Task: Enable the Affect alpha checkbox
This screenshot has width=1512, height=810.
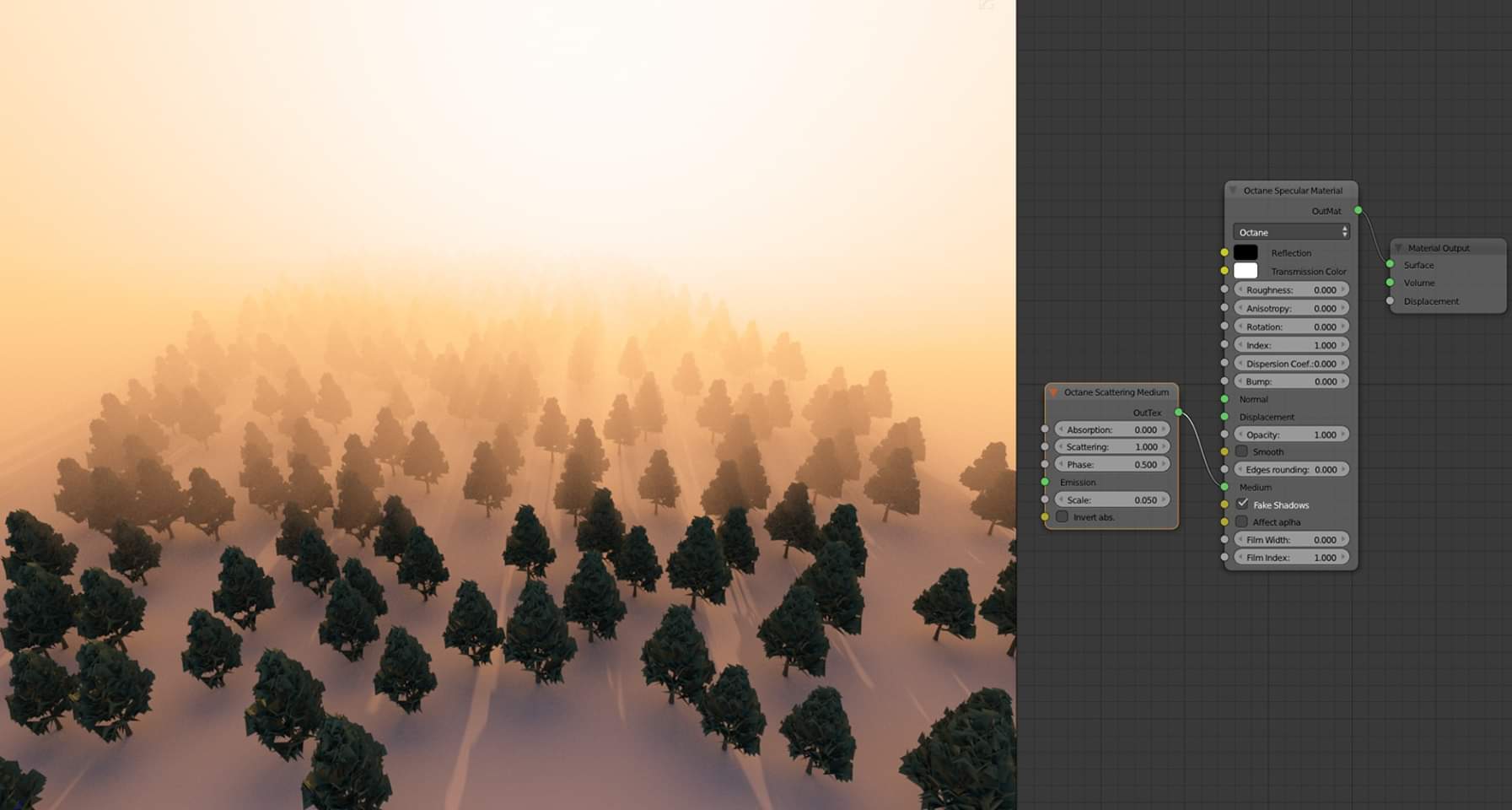Action: click(1241, 521)
